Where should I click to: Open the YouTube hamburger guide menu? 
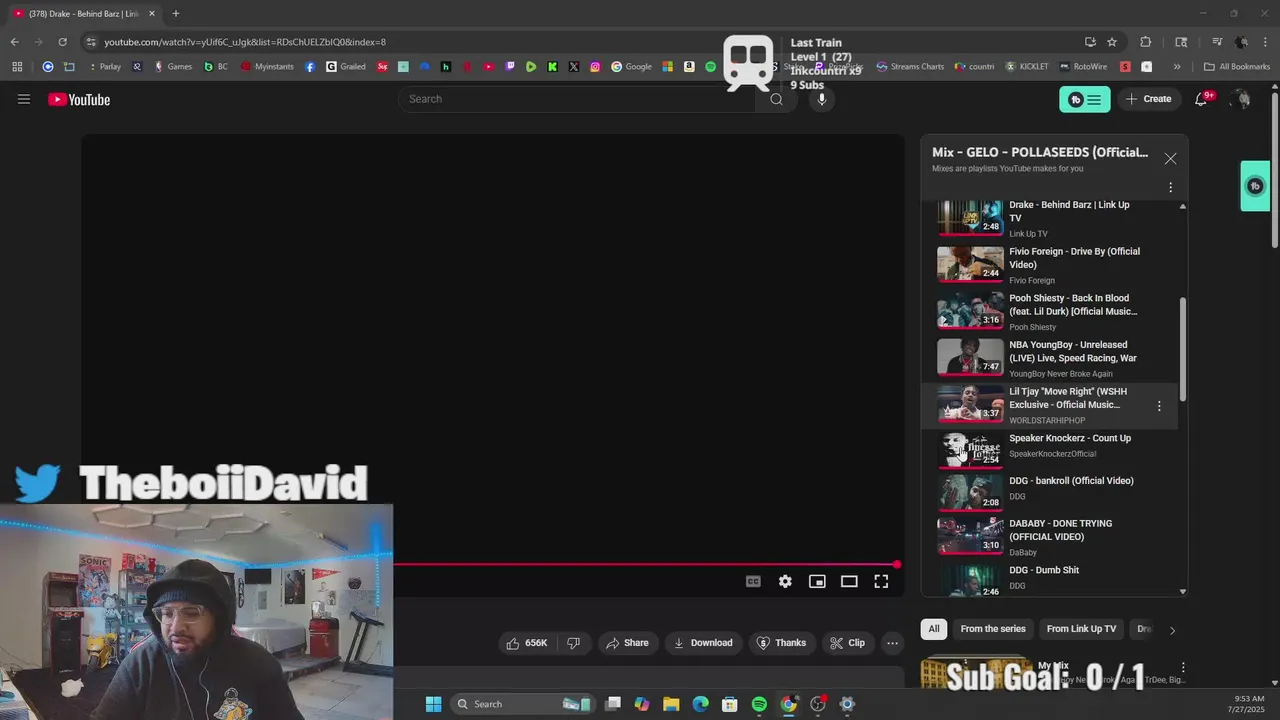pyautogui.click(x=24, y=99)
